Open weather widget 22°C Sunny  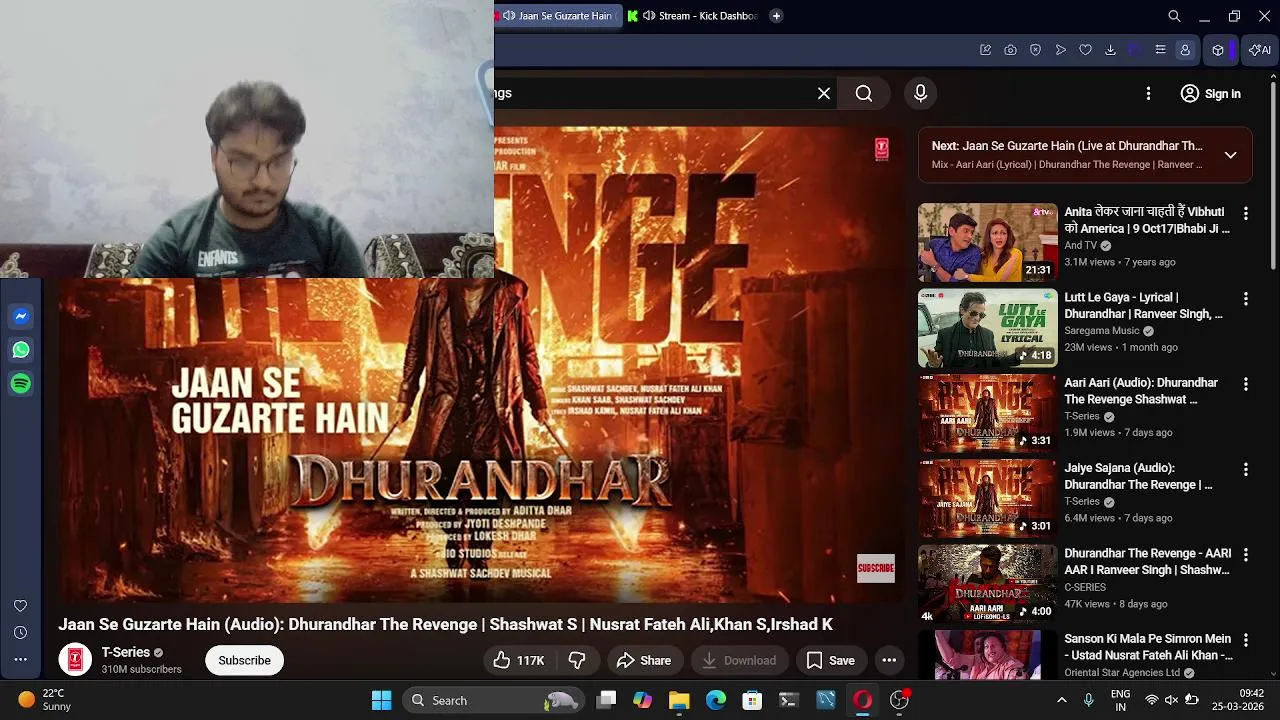pos(45,700)
